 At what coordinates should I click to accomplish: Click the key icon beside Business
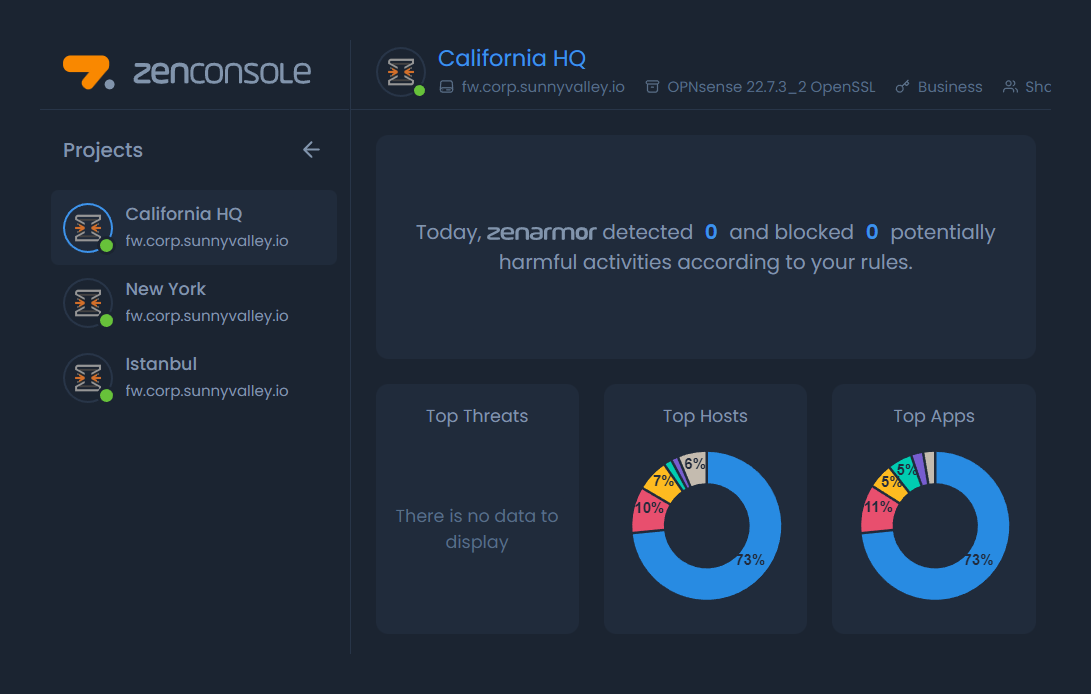(903, 87)
